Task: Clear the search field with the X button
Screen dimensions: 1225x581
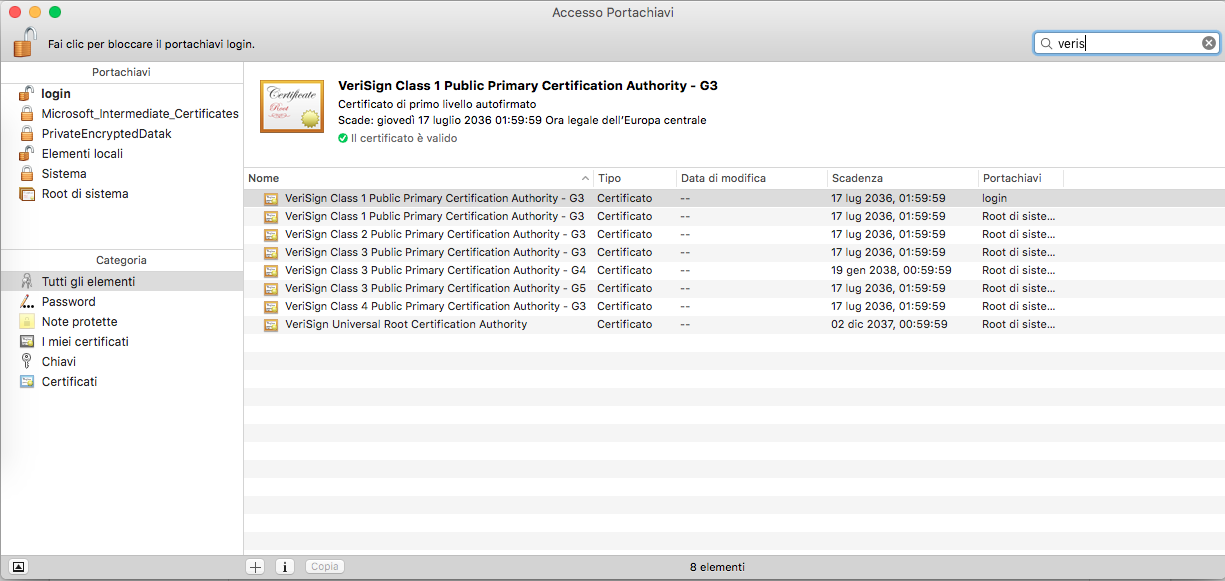Action: [x=1208, y=43]
